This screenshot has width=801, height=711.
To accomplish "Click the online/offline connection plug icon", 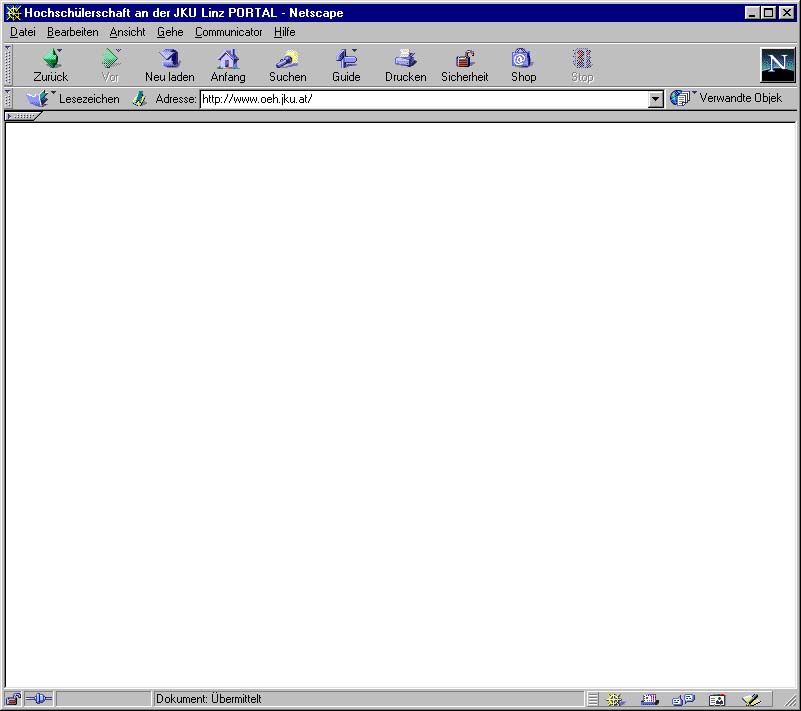I will point(39,699).
